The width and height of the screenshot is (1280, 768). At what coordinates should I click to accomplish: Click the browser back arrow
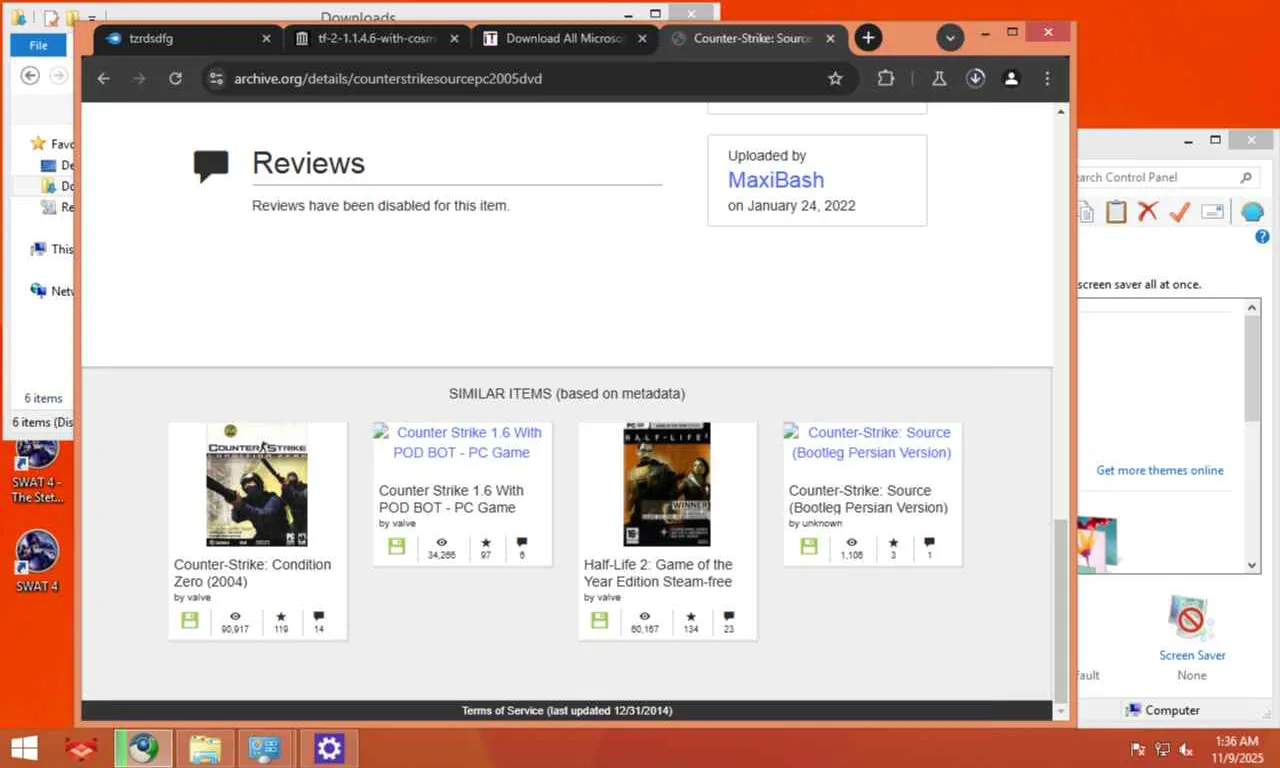pos(103,78)
